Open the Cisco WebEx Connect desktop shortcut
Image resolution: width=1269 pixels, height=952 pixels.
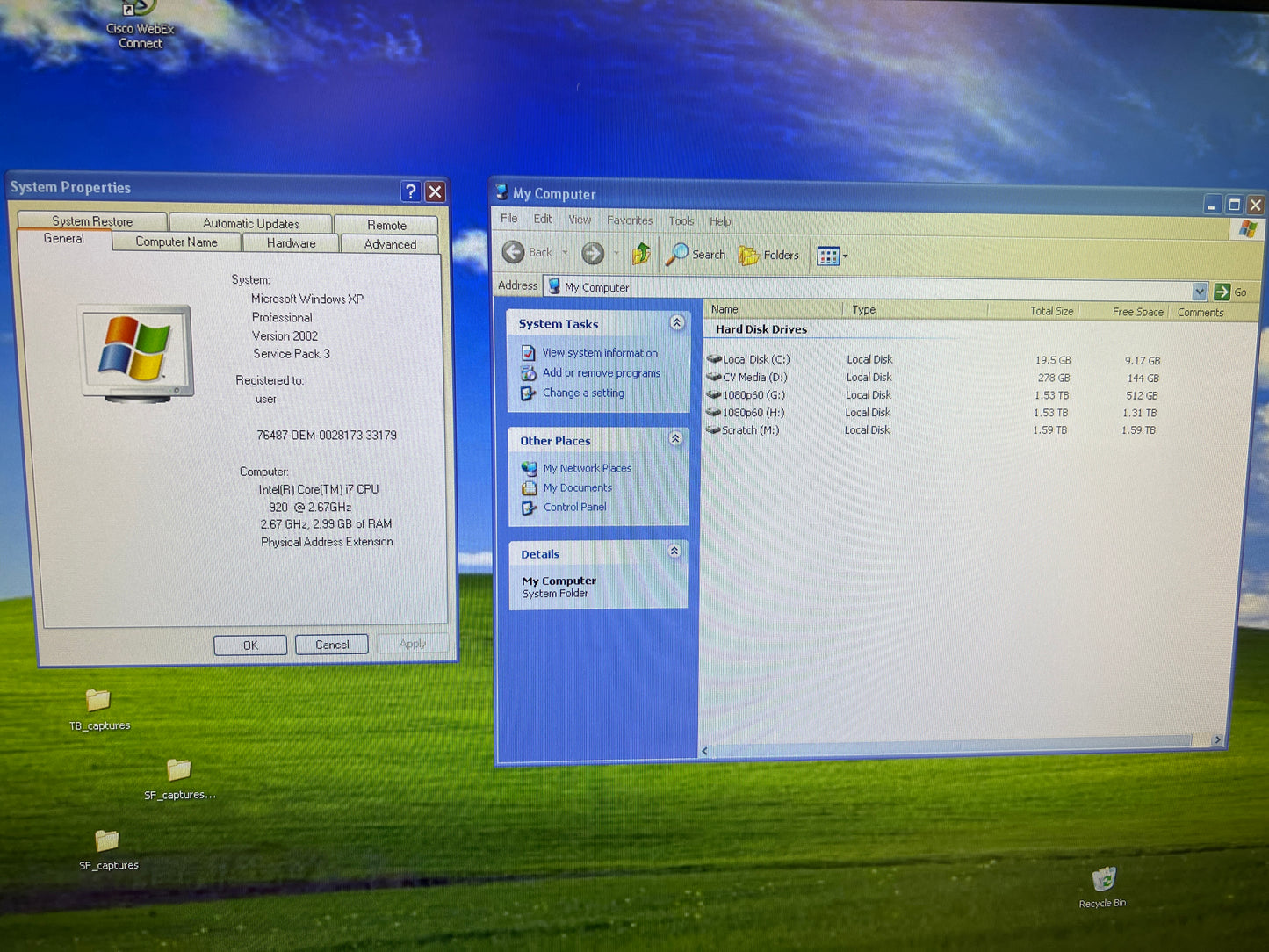140,26
